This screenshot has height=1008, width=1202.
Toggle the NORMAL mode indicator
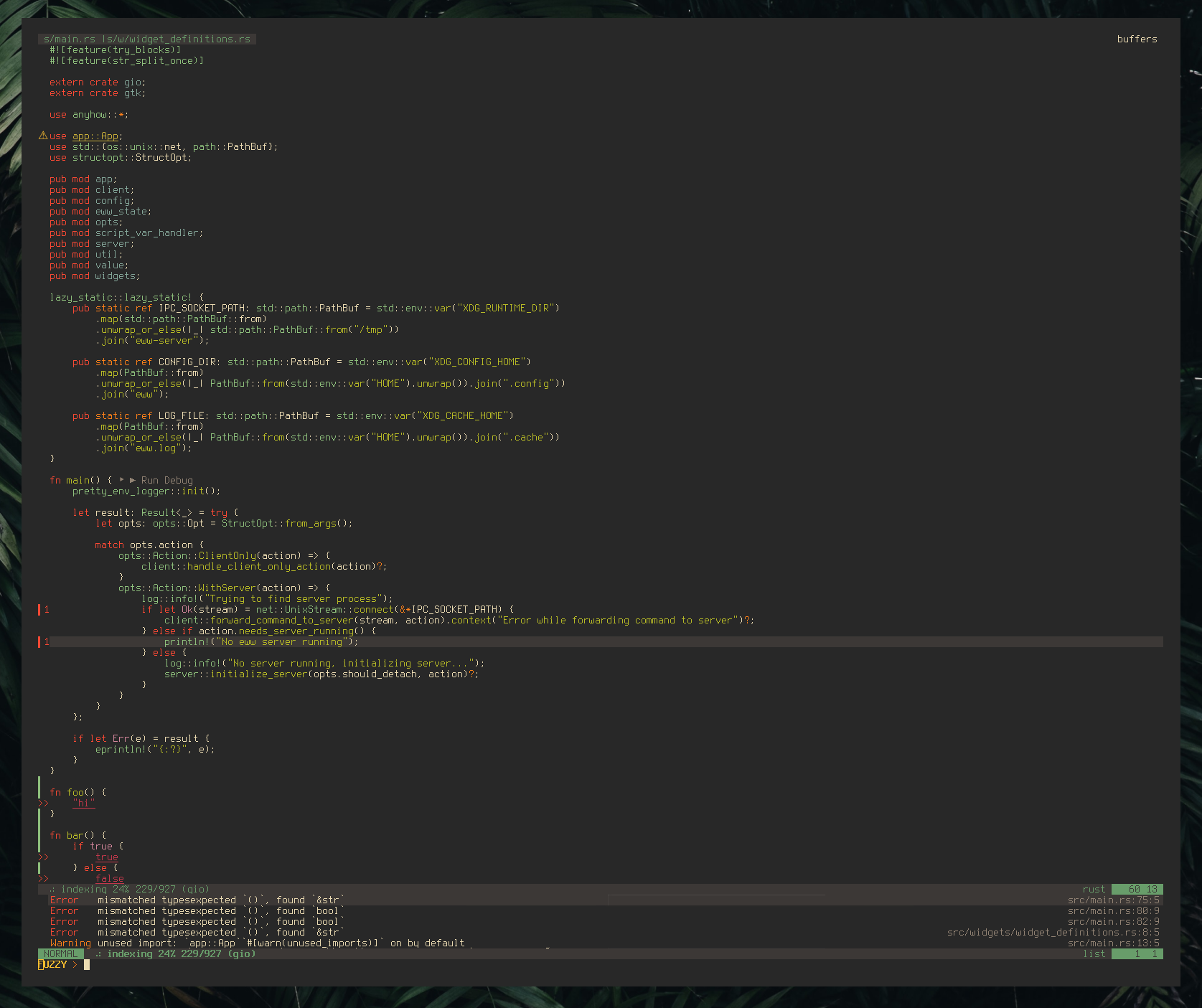pos(60,953)
